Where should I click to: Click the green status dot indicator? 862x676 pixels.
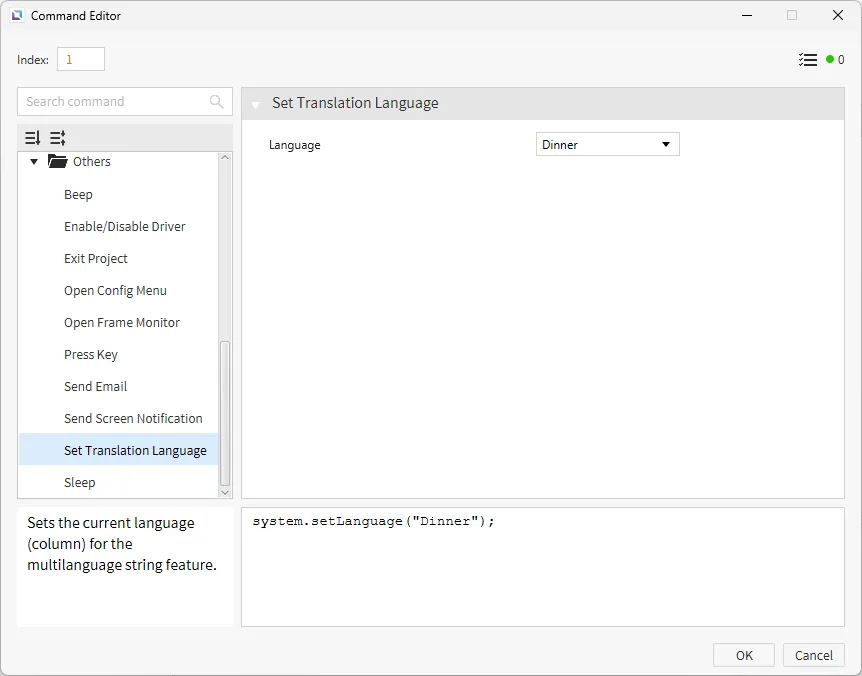point(830,60)
